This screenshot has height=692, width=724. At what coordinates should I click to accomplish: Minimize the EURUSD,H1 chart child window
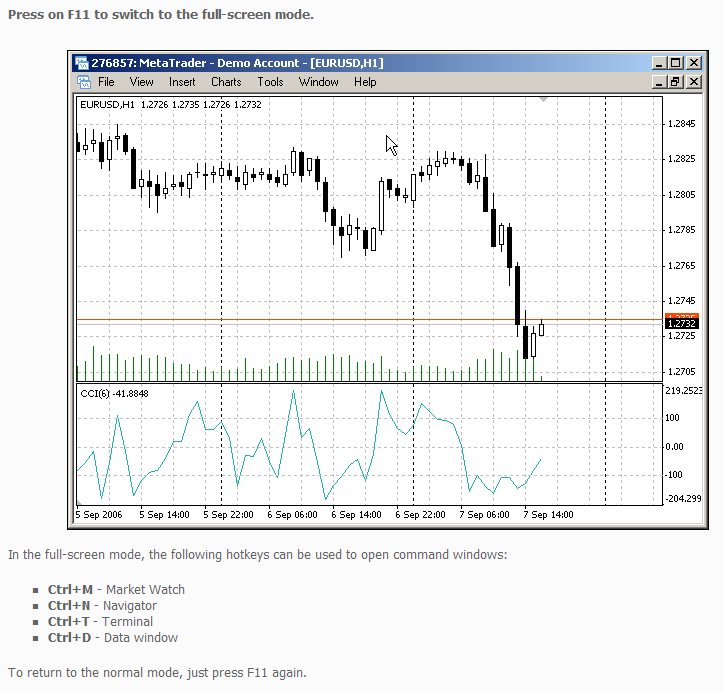click(x=659, y=82)
